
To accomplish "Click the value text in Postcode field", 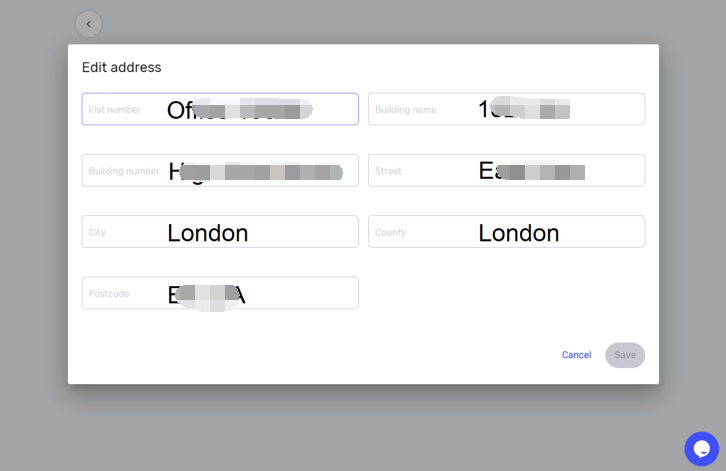I will click(207, 295).
